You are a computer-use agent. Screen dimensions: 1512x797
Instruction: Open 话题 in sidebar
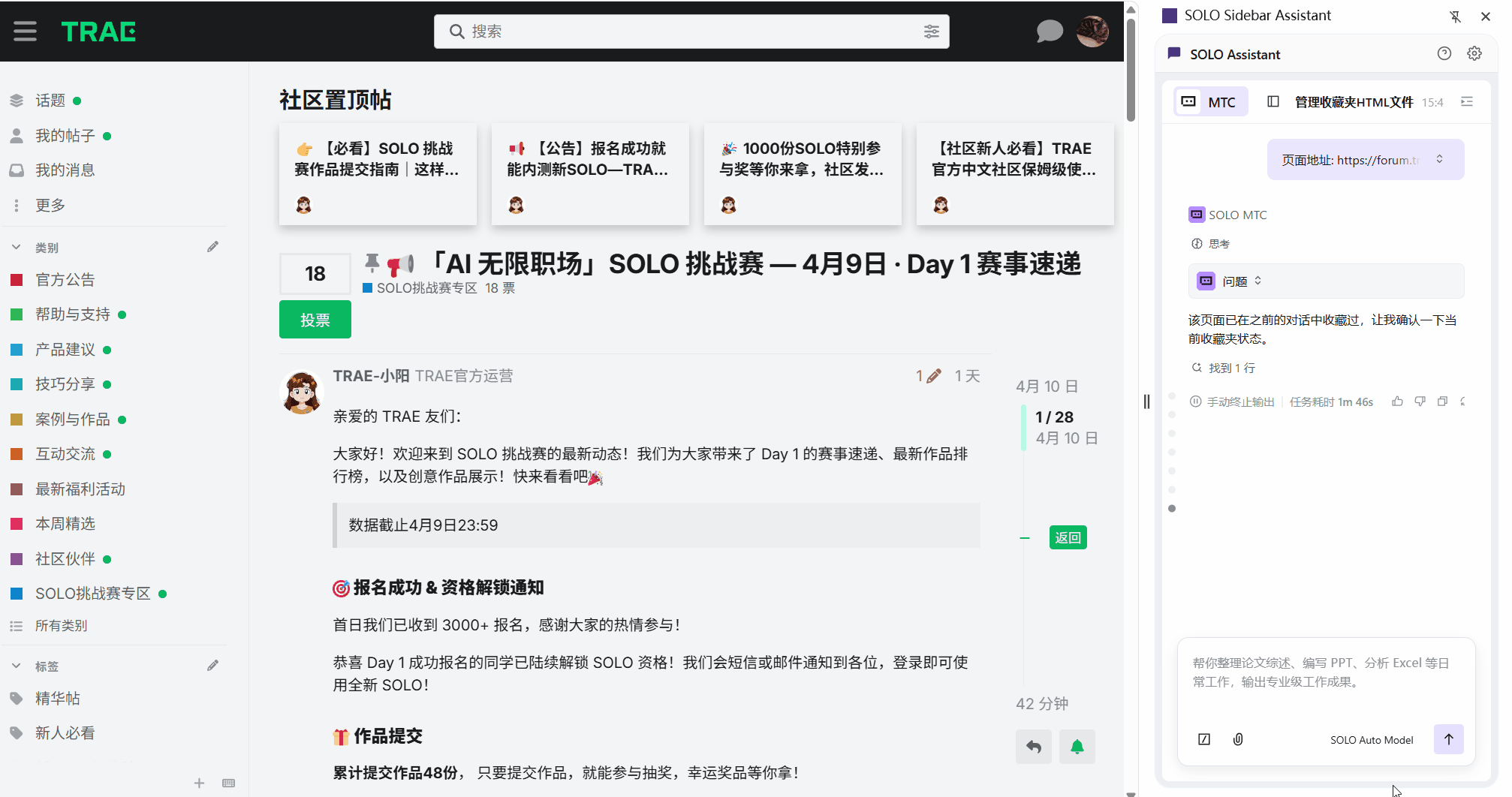coord(50,101)
